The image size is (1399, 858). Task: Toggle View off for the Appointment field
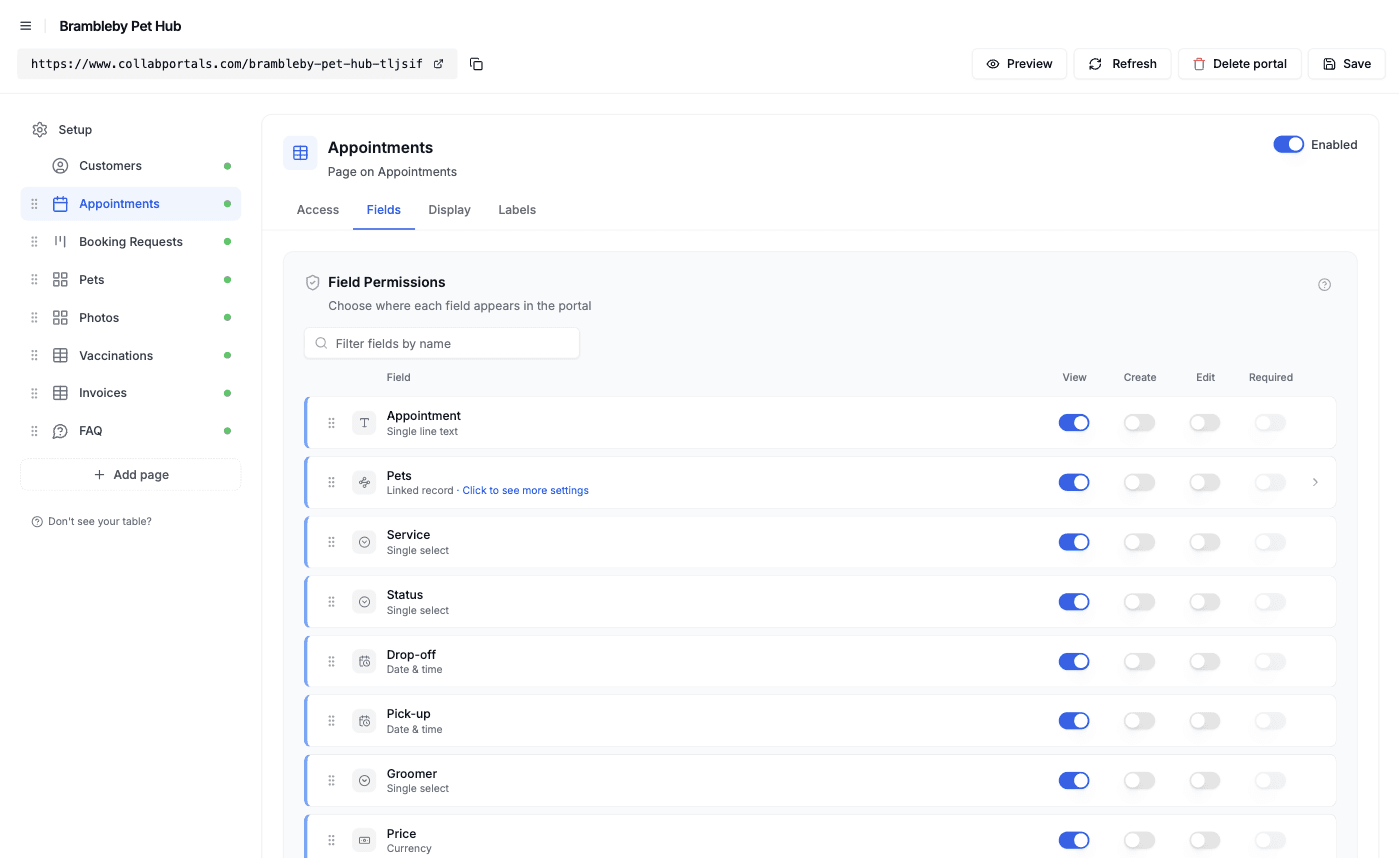pos(1074,423)
